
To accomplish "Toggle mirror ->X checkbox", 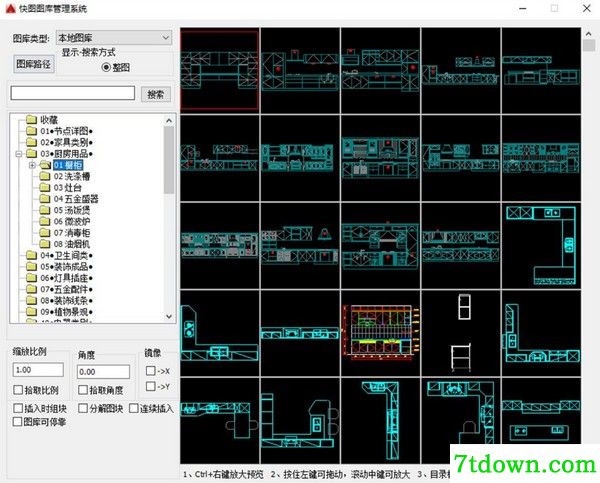I will [151, 371].
